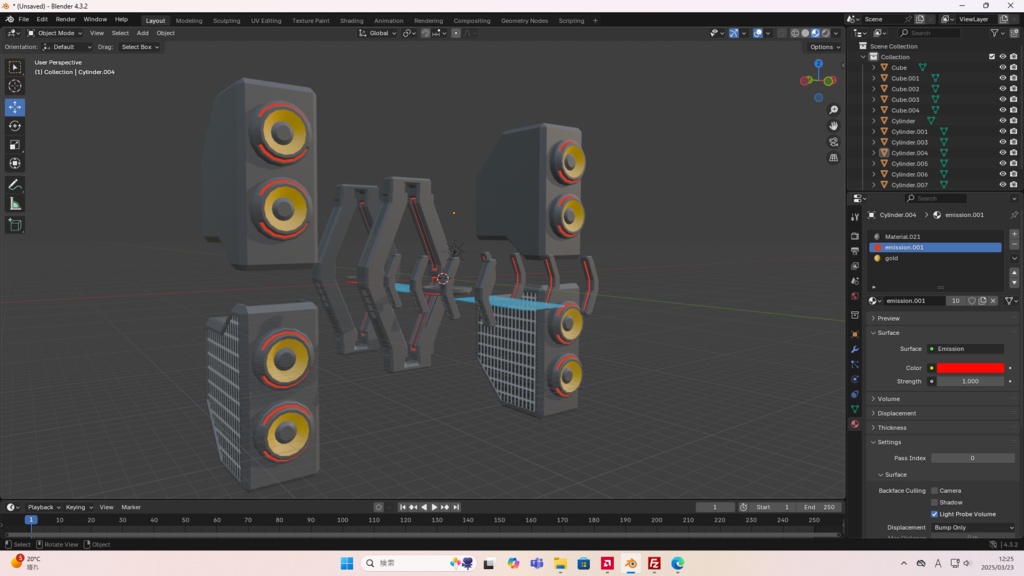1024x576 pixels.
Task: Open the red emission Color swatch
Action: click(970, 368)
